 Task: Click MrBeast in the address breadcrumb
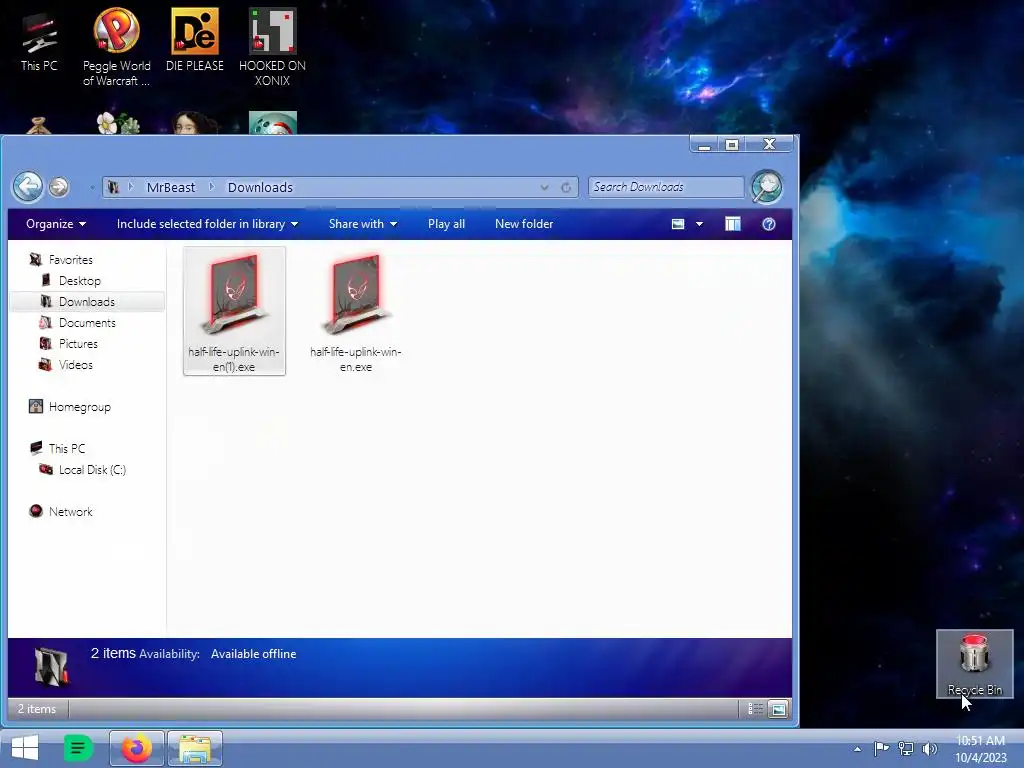click(170, 187)
